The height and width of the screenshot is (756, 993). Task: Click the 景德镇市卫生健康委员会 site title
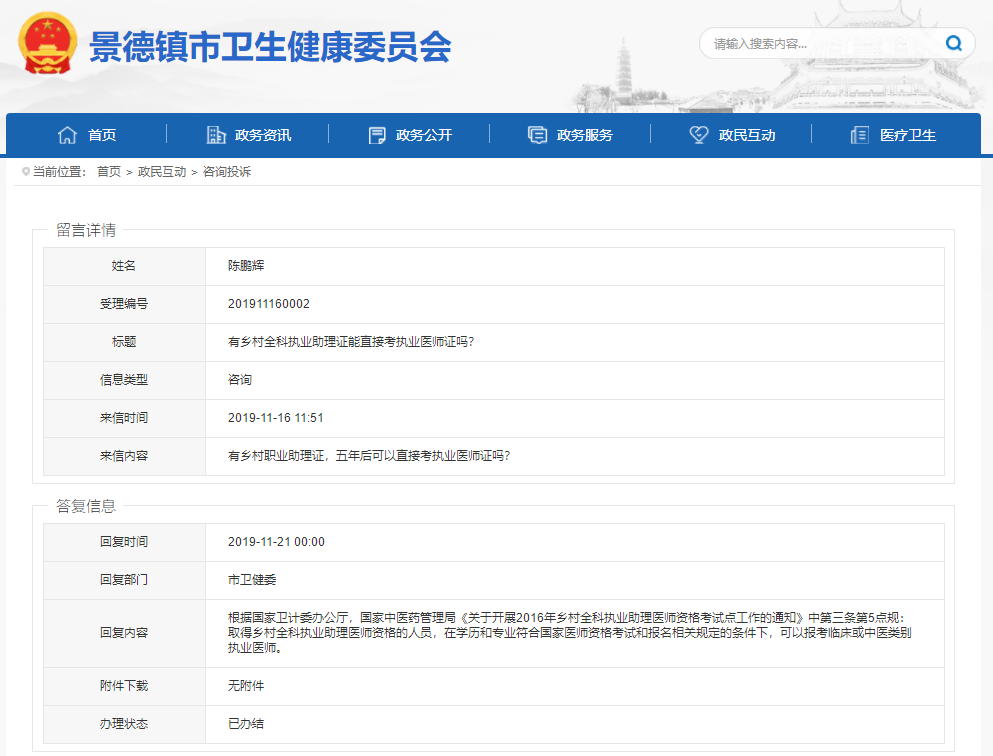point(270,46)
